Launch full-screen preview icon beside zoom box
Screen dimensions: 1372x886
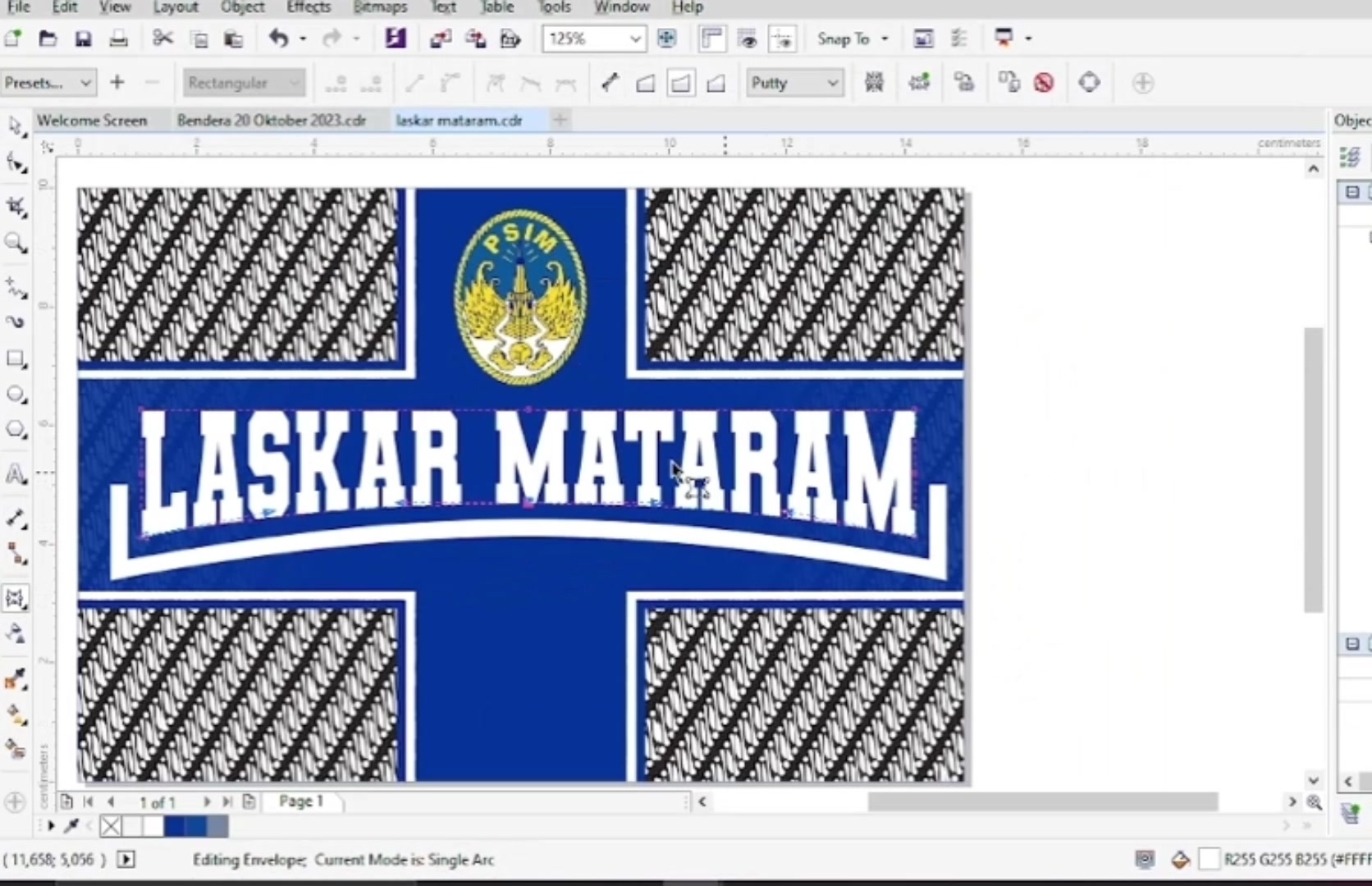[x=666, y=39]
